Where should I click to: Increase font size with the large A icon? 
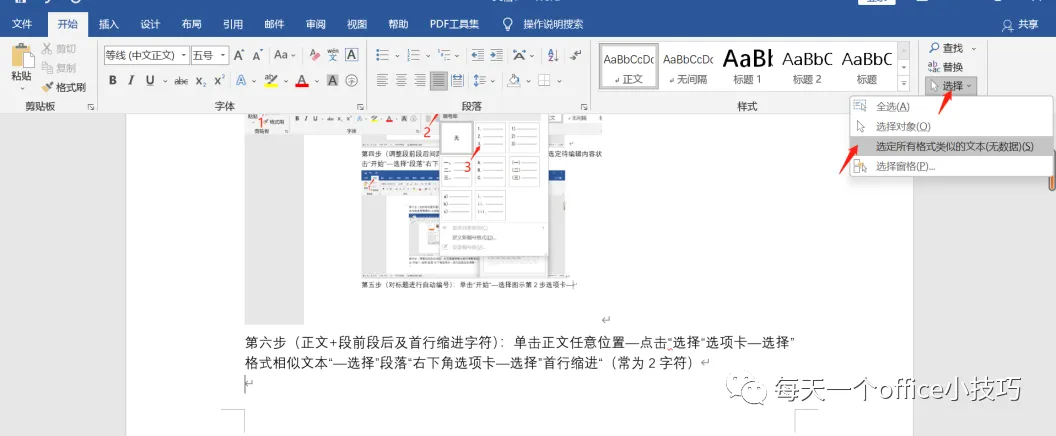[239, 55]
